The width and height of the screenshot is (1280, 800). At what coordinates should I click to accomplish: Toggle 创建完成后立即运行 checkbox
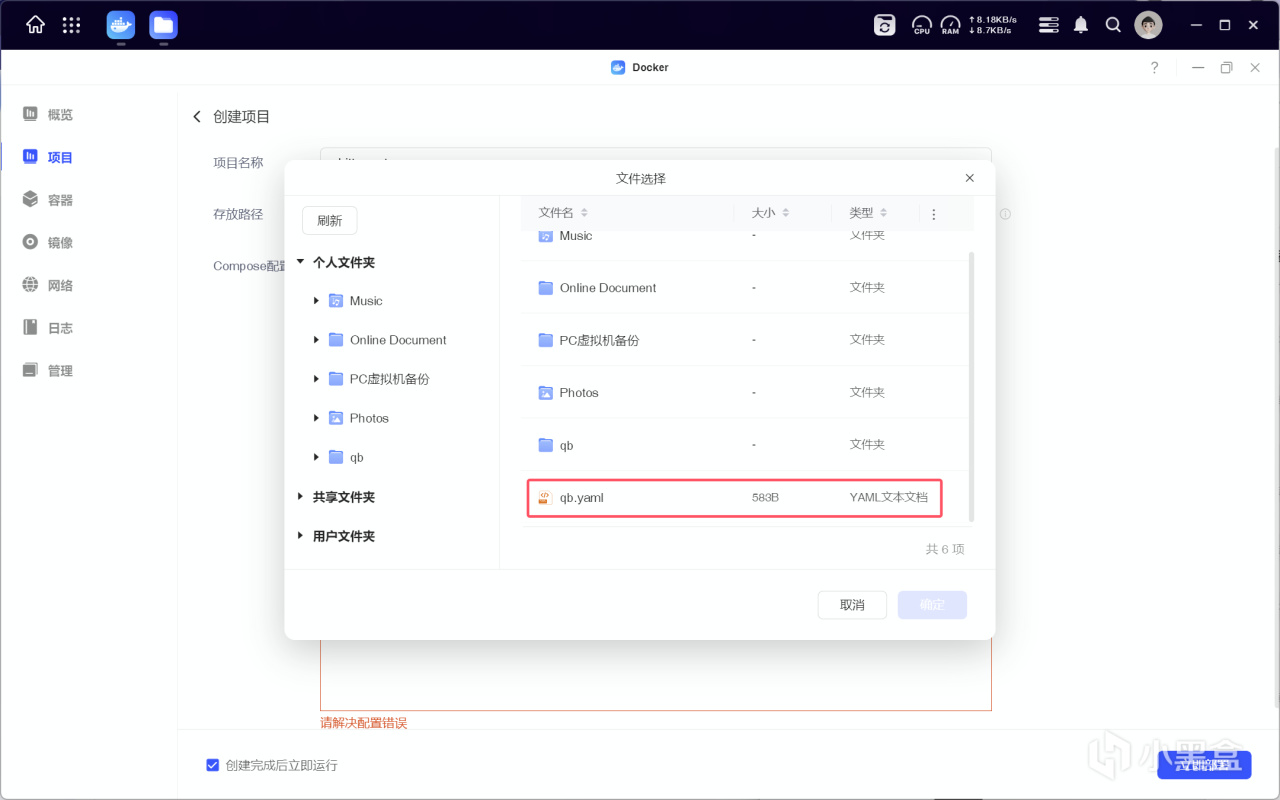coord(212,765)
